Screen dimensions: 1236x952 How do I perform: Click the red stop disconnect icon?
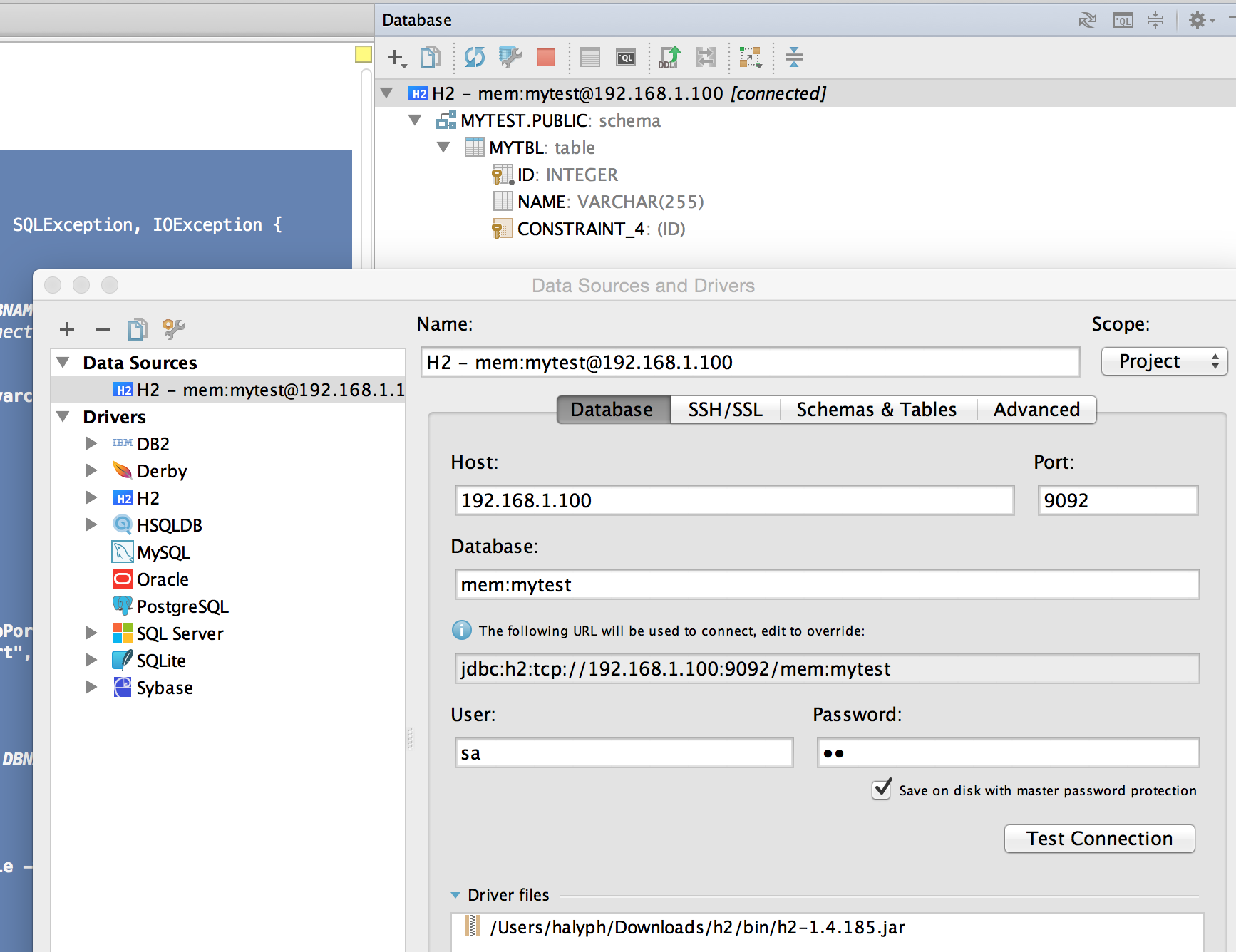pyautogui.click(x=546, y=58)
